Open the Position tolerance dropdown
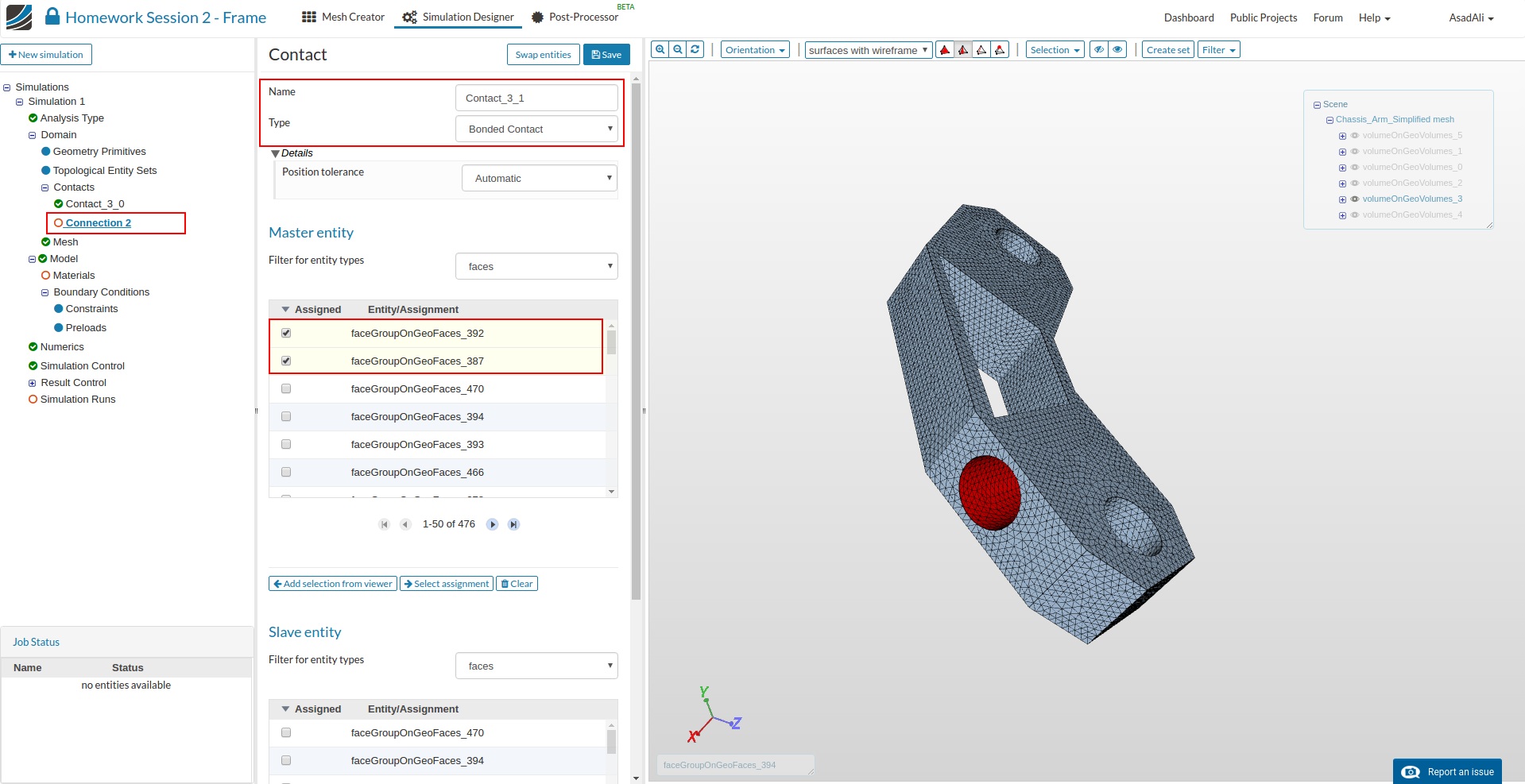The image size is (1525, 784). pos(540,178)
